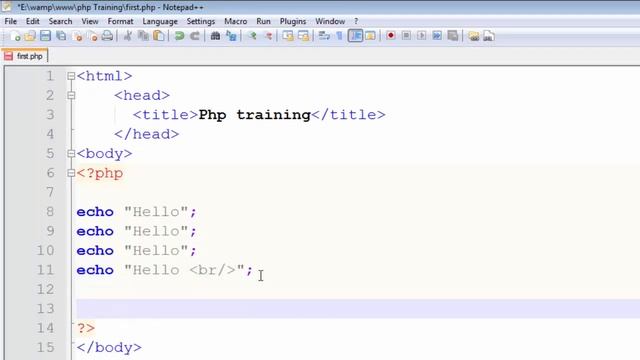
Task: Open the Format menu
Action: pos(120,21)
